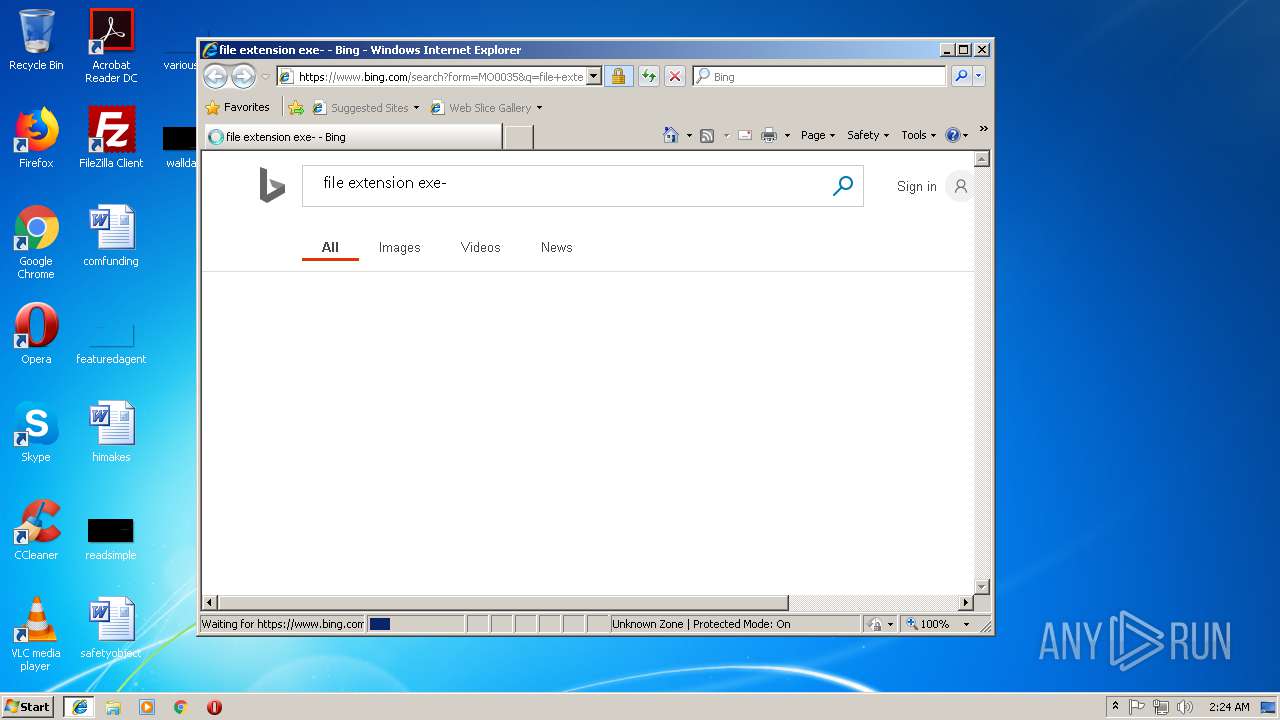
Task: Open the Tools menu
Action: tap(918, 135)
